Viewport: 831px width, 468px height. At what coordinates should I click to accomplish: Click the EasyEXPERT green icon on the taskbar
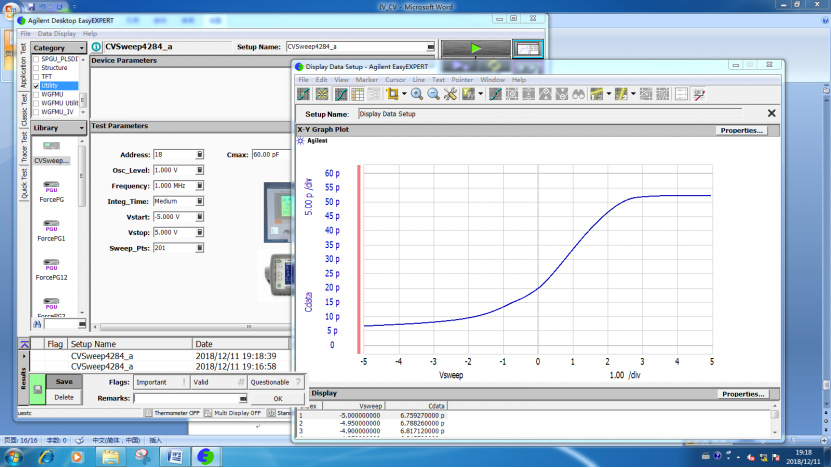tap(206, 456)
